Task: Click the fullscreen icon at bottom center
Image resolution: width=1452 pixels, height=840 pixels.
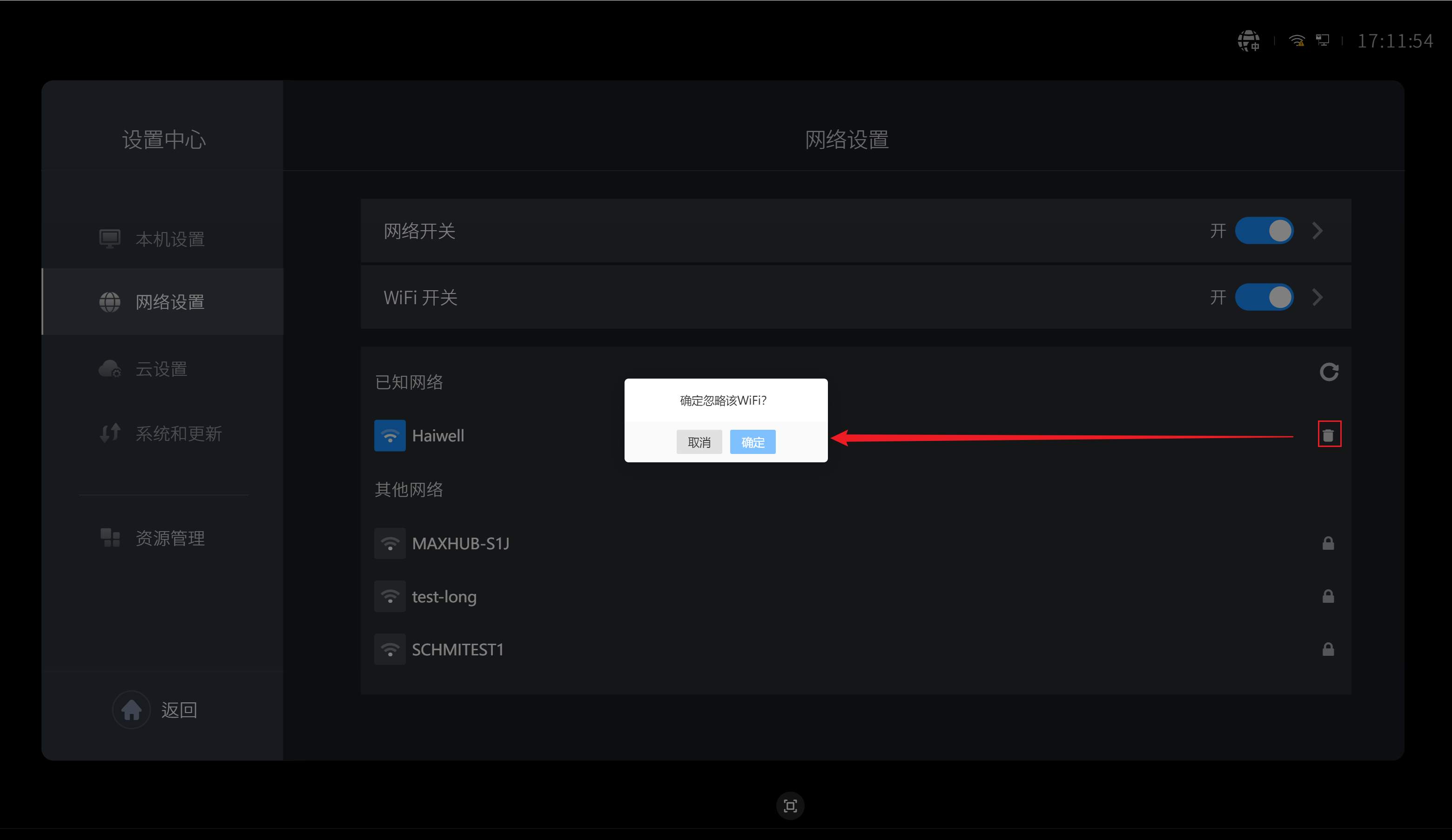Action: pos(790,806)
